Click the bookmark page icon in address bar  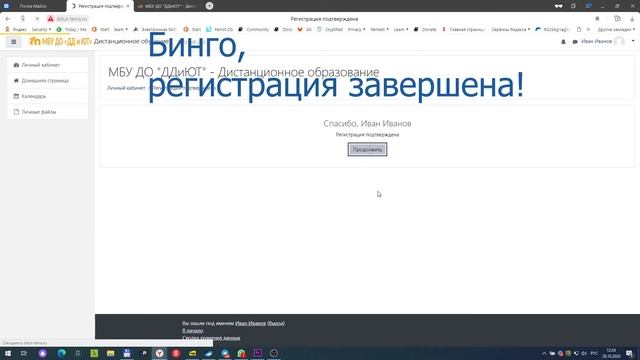tap(597, 19)
